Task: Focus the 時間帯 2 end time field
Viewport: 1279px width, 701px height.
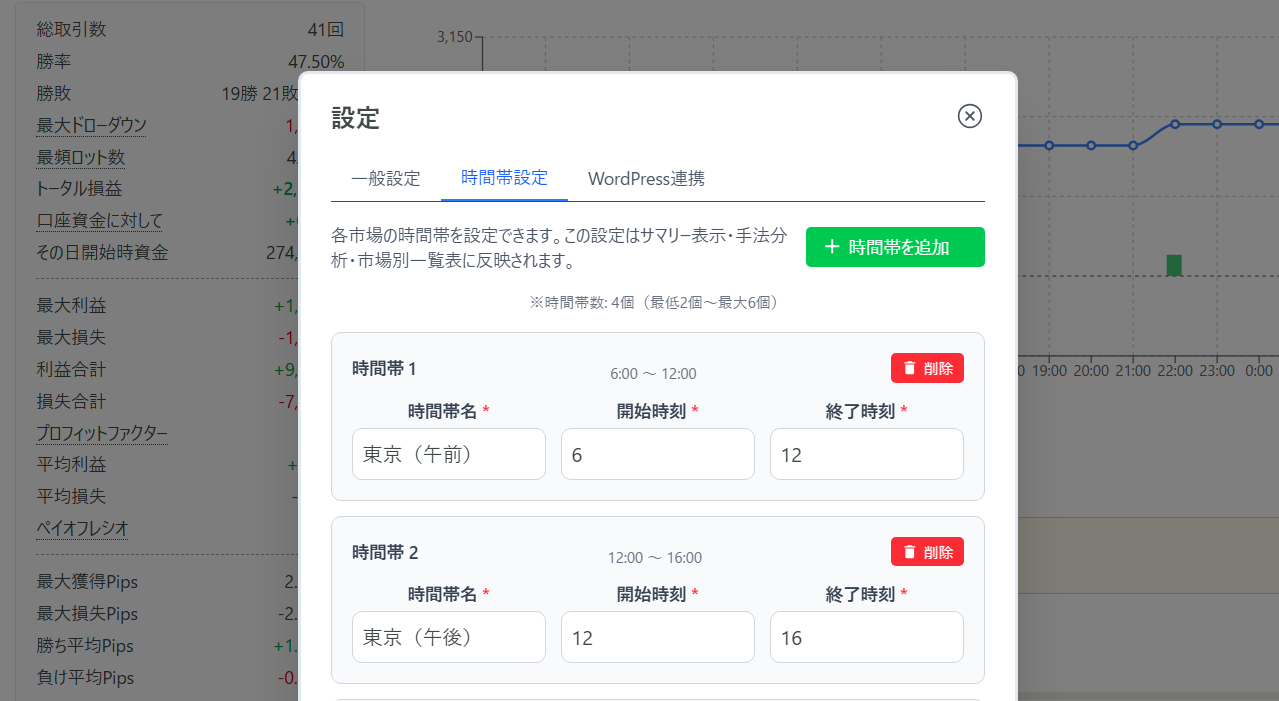Action: (x=866, y=637)
